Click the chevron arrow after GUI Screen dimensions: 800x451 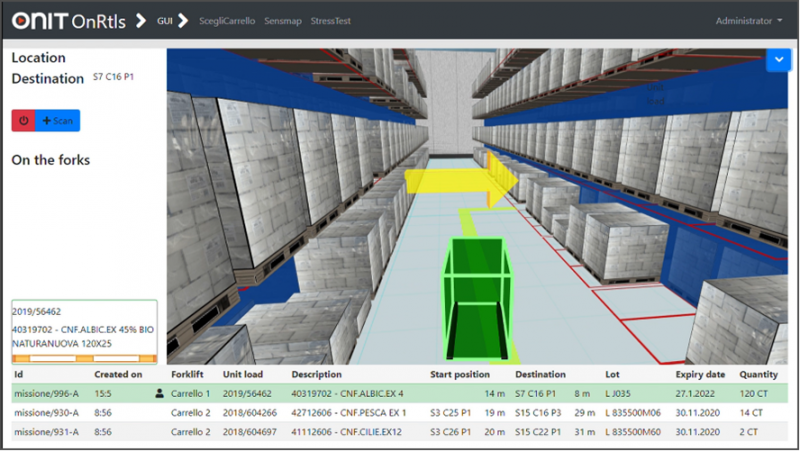click(x=186, y=21)
